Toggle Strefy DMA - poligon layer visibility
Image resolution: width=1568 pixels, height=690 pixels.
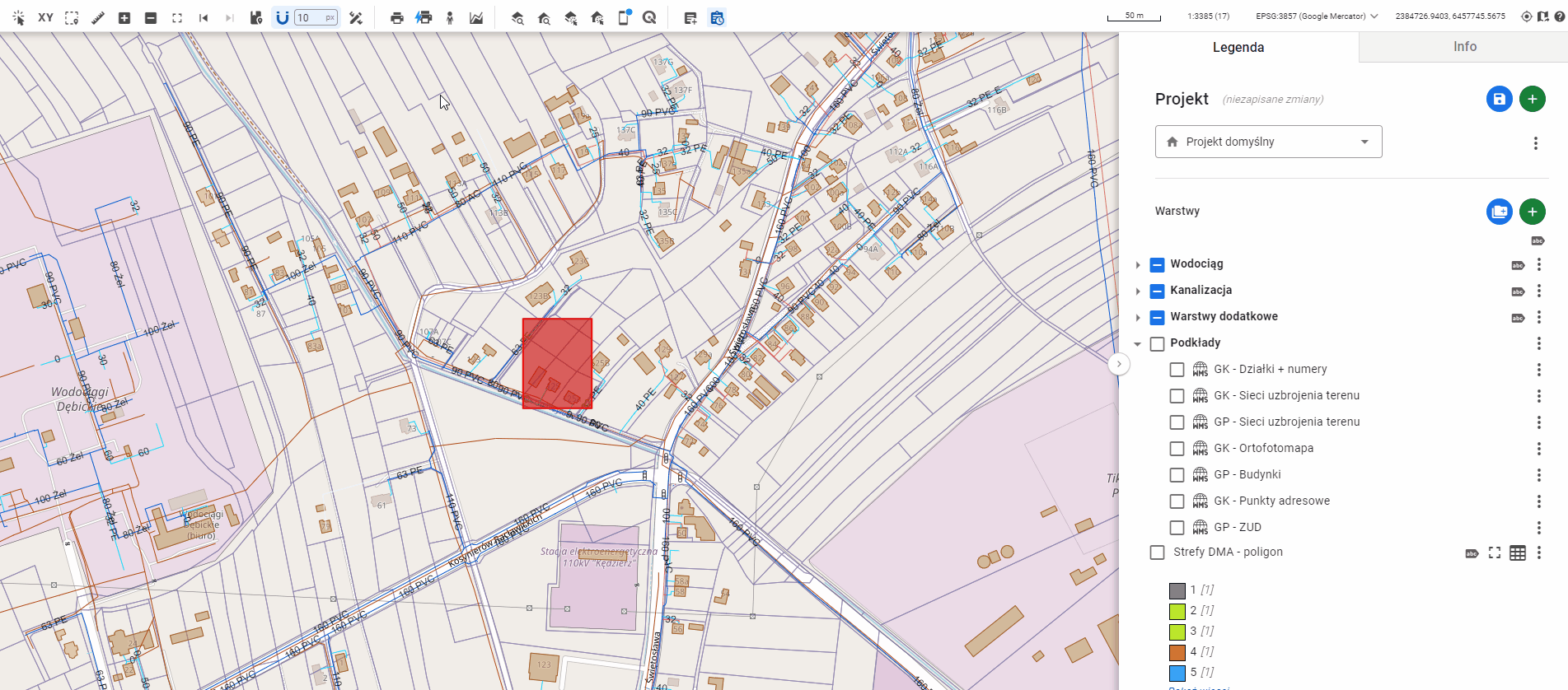(1157, 552)
